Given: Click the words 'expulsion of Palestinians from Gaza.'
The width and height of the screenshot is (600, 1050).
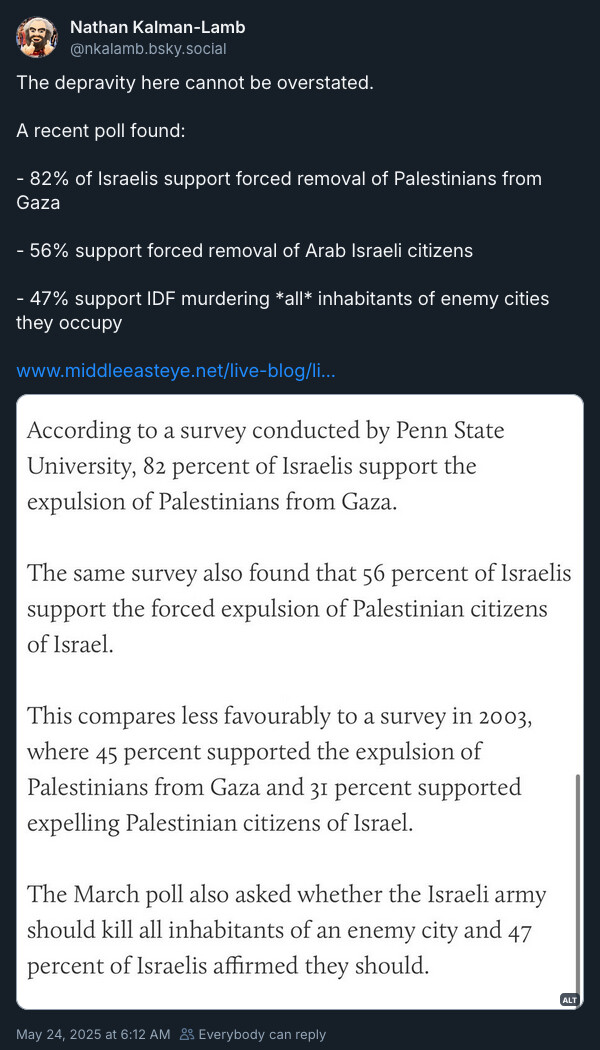Looking at the screenshot, I should click(x=212, y=502).
